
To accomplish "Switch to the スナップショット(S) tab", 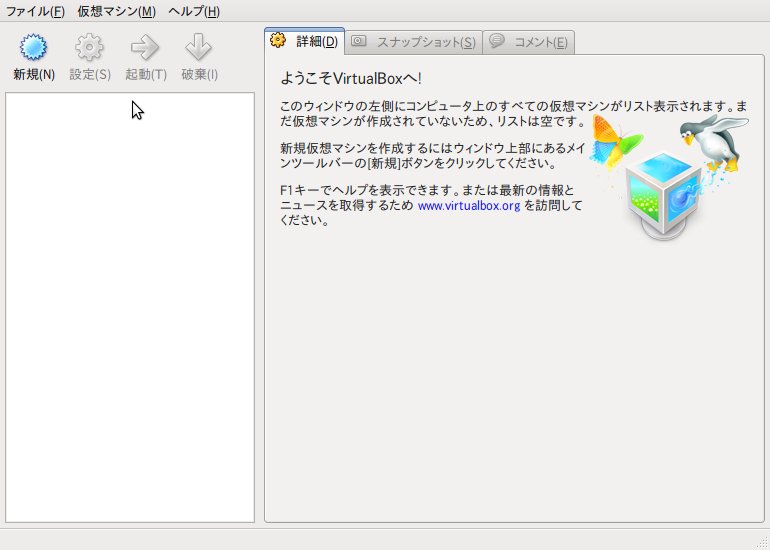I will tap(414, 42).
